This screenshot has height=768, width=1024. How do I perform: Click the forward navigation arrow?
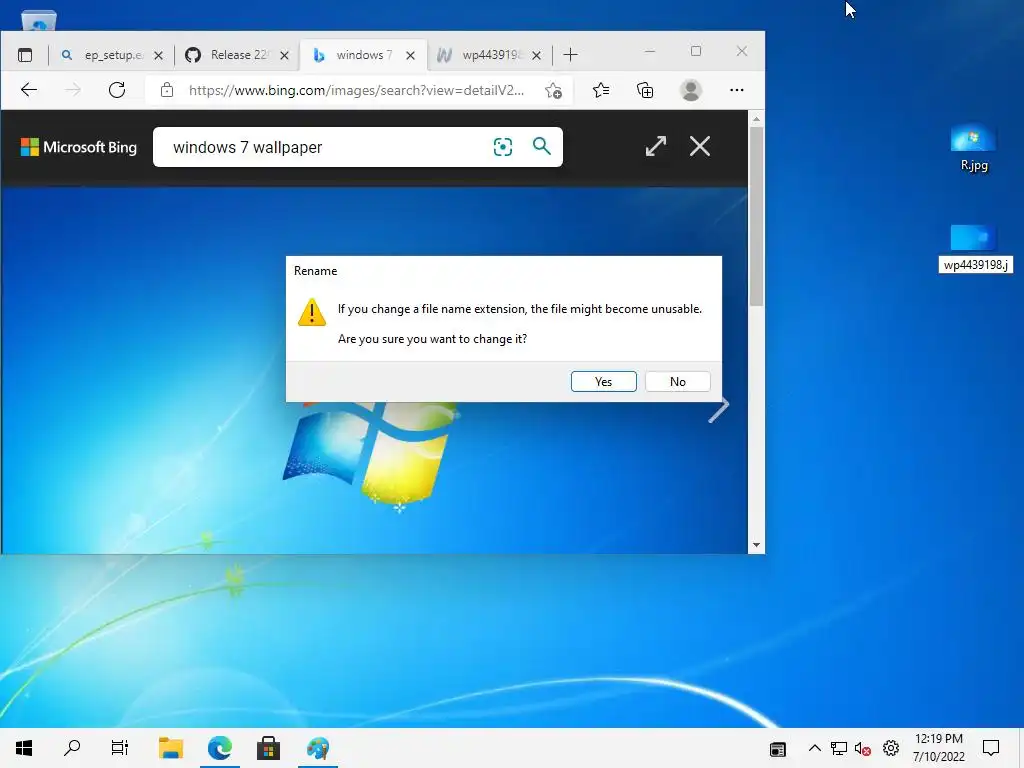(72, 90)
